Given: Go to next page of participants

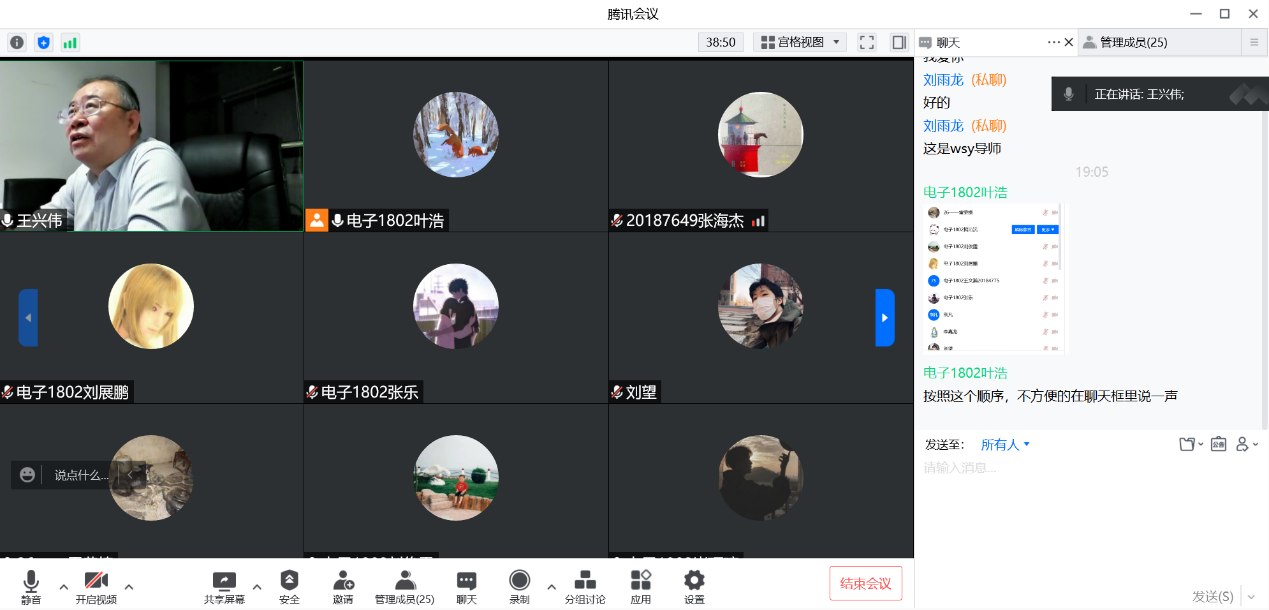Looking at the screenshot, I should [884, 318].
